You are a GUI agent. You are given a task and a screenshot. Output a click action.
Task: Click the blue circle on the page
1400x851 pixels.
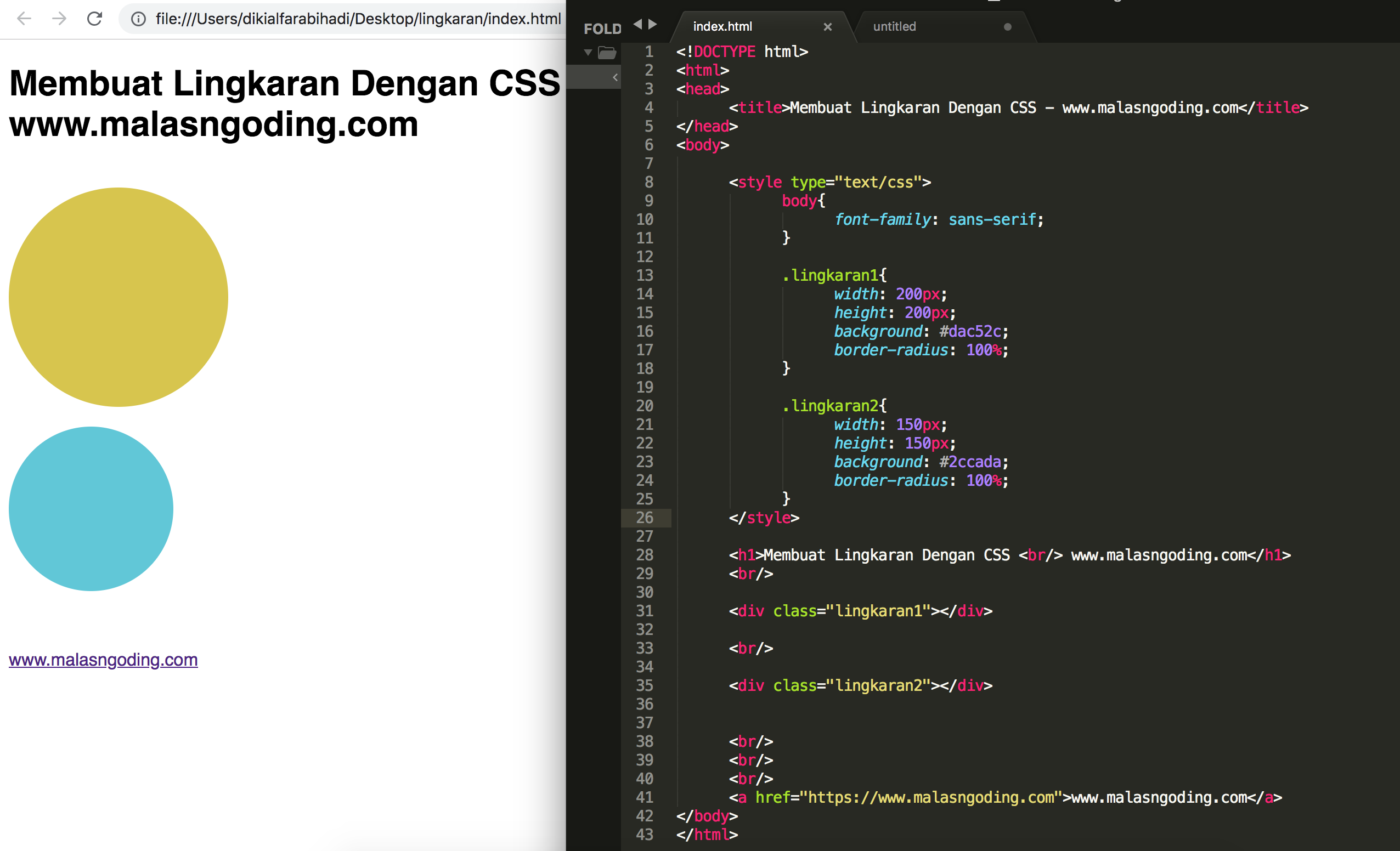(91, 509)
